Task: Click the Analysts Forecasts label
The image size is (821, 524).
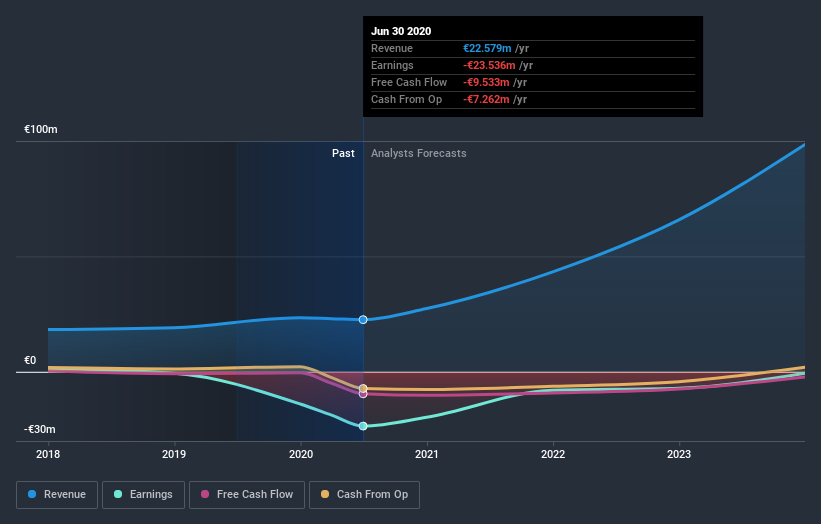Action: (x=418, y=153)
